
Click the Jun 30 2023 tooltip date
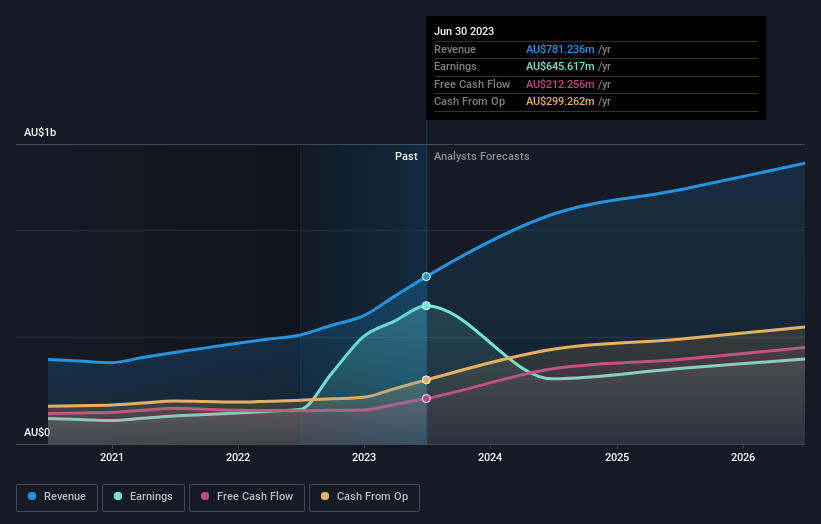click(x=464, y=31)
